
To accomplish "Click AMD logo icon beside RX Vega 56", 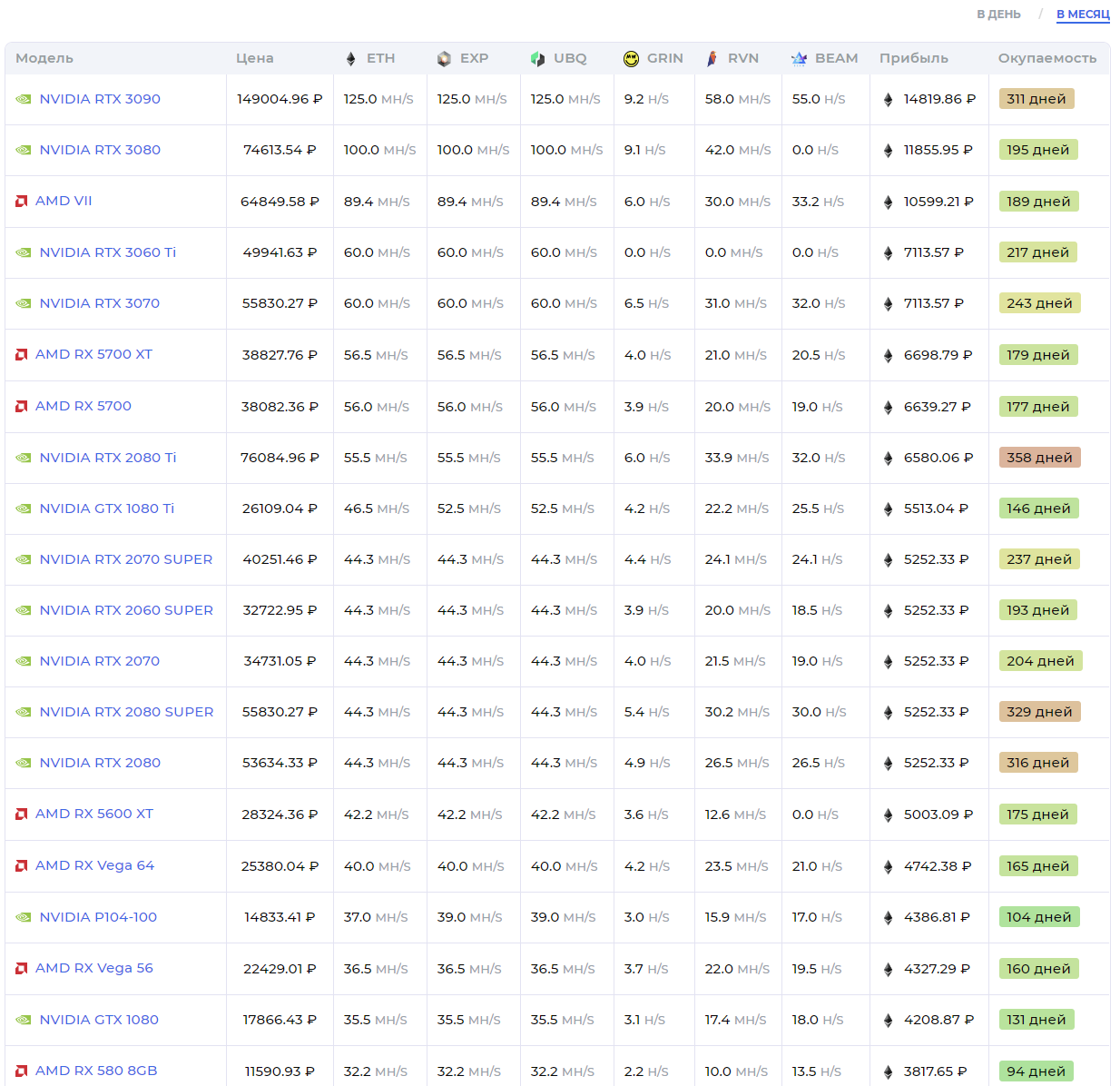I will point(22,969).
